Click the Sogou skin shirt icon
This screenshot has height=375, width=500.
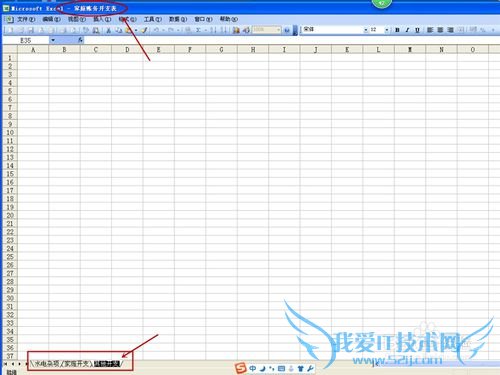pyautogui.click(x=301, y=368)
